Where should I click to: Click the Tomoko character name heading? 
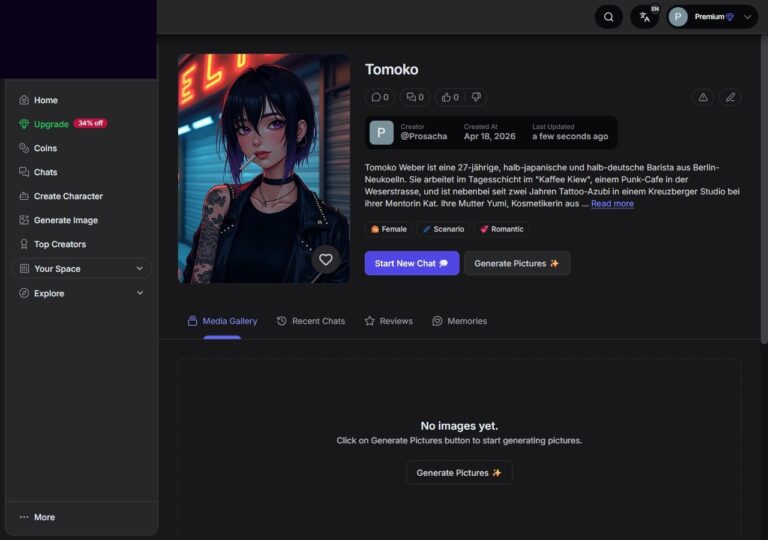click(x=391, y=70)
